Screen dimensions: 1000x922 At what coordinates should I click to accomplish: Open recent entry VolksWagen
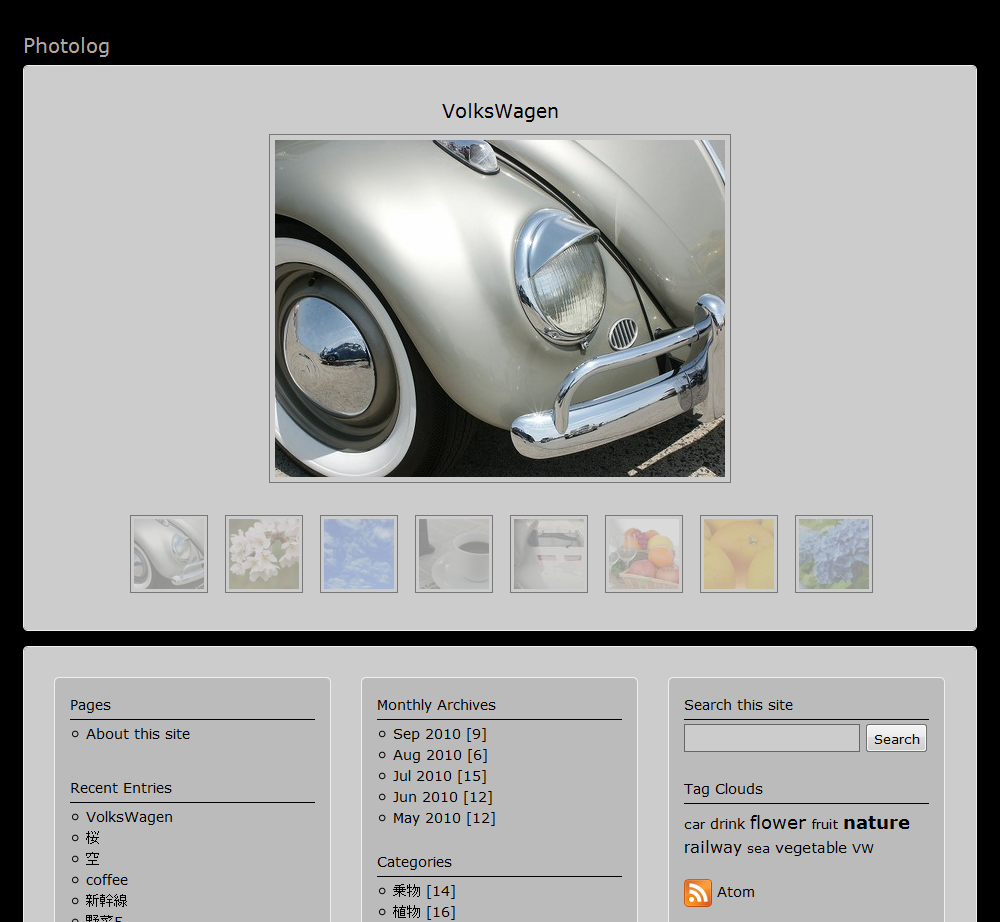click(x=129, y=817)
